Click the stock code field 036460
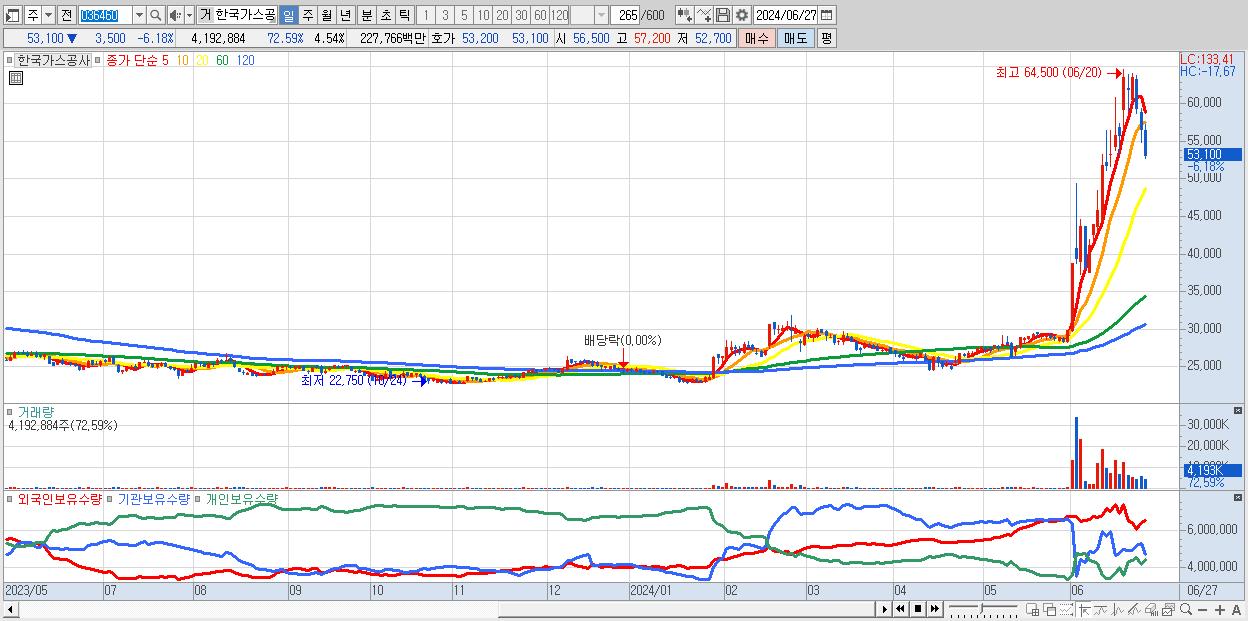This screenshot has width=1248, height=621. point(104,15)
